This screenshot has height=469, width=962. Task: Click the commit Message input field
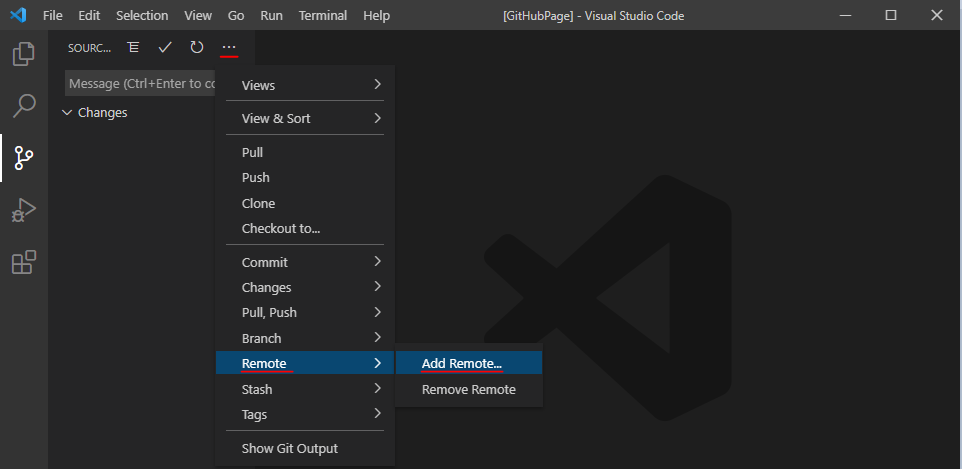[140, 83]
